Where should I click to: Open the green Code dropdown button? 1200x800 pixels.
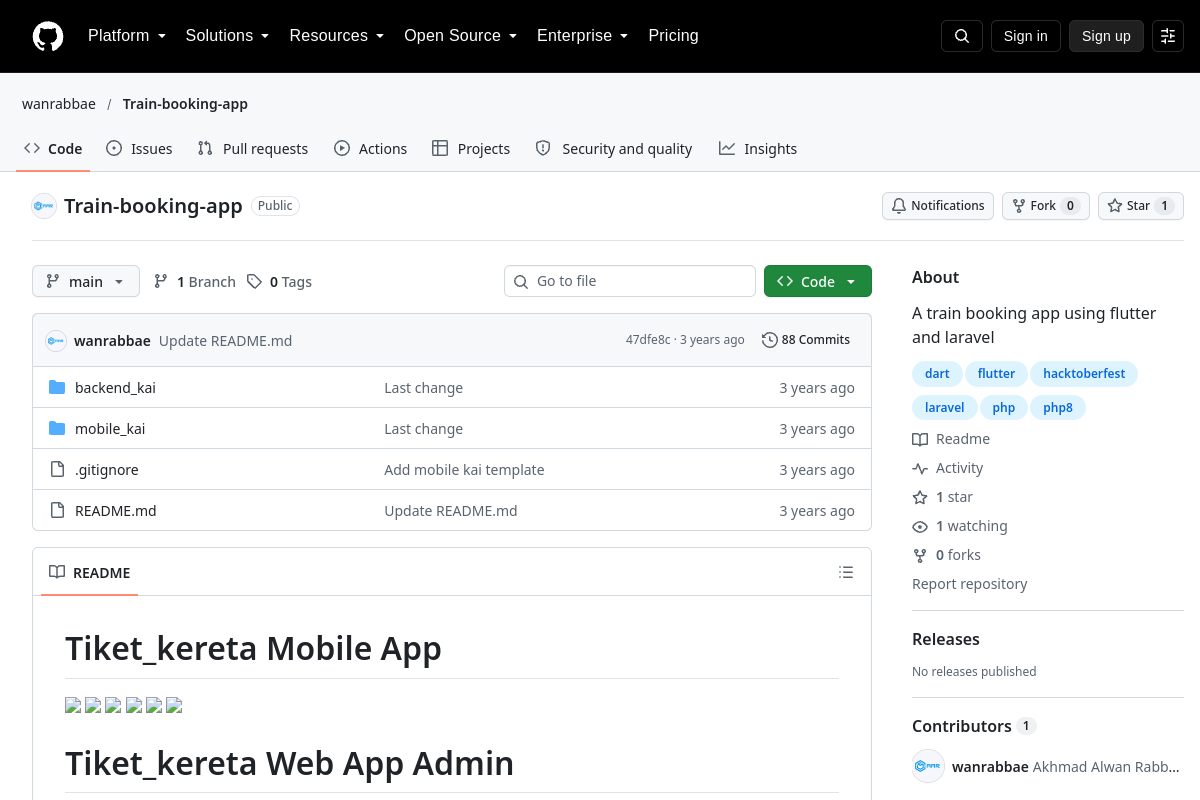click(x=818, y=281)
